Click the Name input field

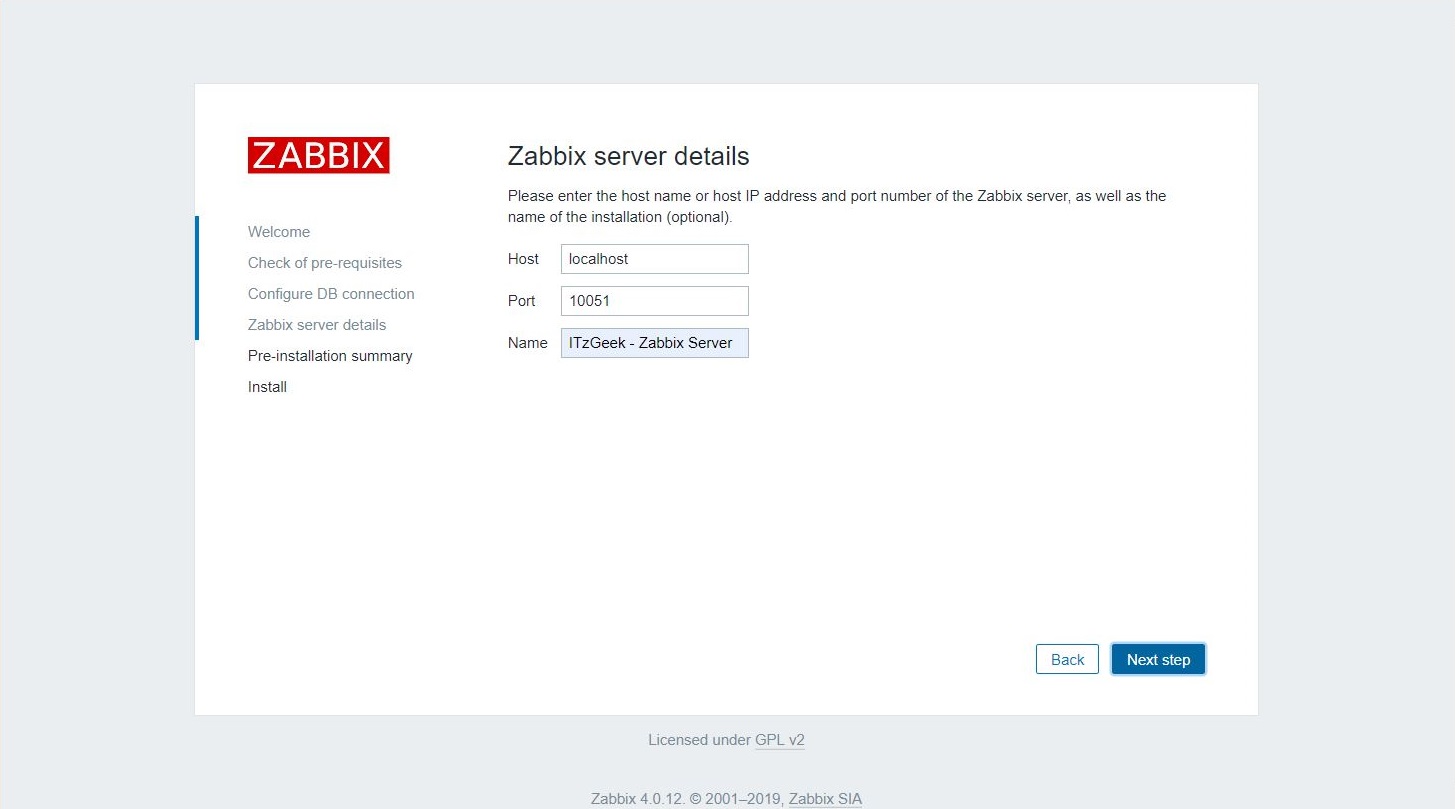point(655,343)
